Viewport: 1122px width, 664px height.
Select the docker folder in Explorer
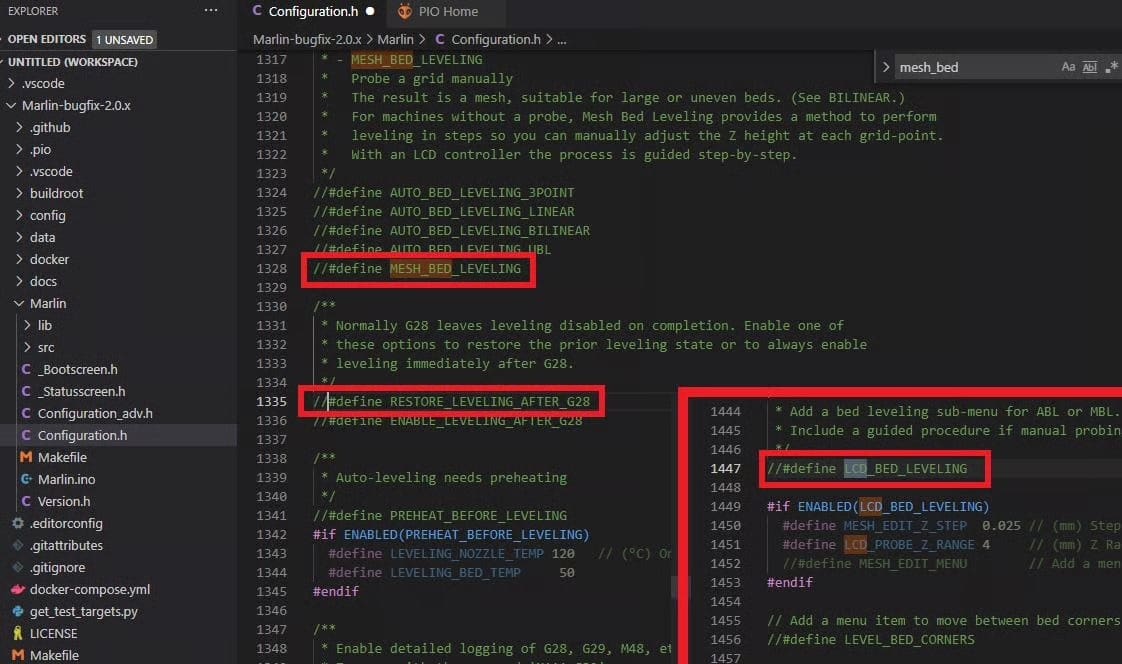(x=49, y=260)
